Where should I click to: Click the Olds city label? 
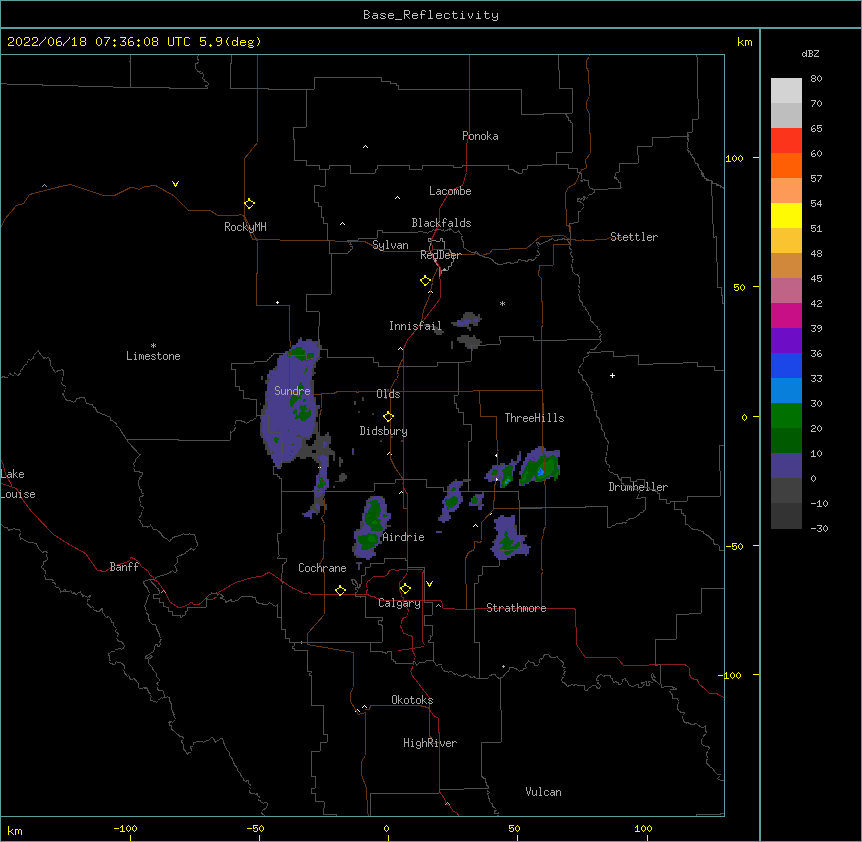(388, 394)
